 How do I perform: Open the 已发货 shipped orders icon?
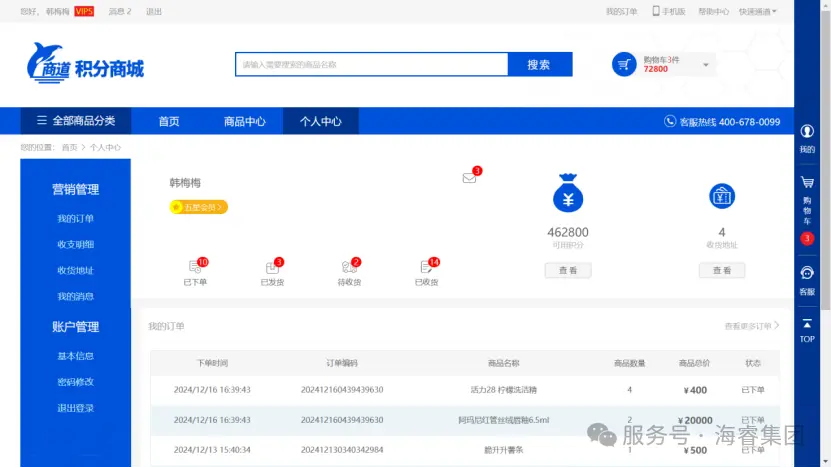click(272, 268)
